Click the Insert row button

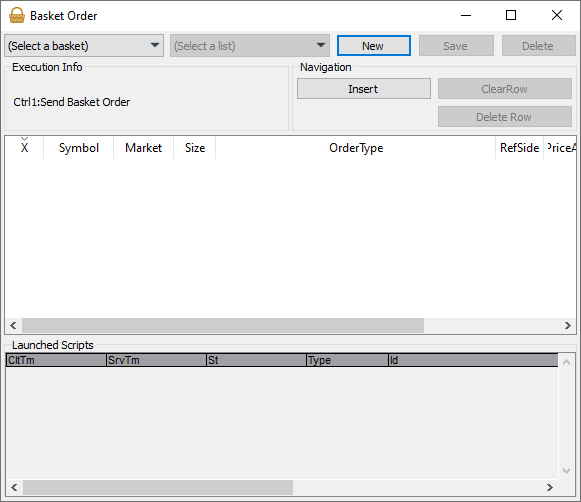(363, 89)
